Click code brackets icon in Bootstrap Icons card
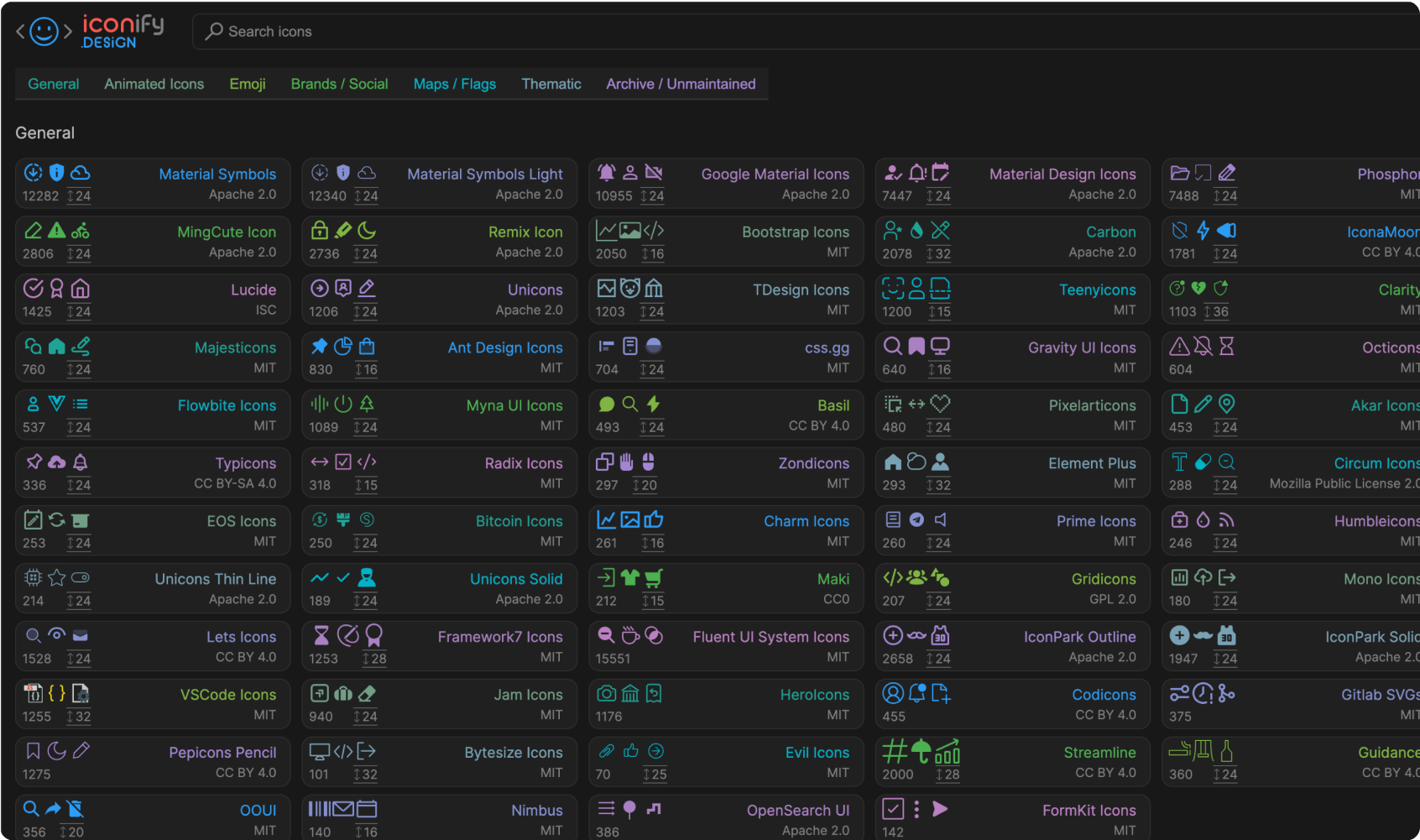Viewport: 1420px width, 840px height. point(654,231)
